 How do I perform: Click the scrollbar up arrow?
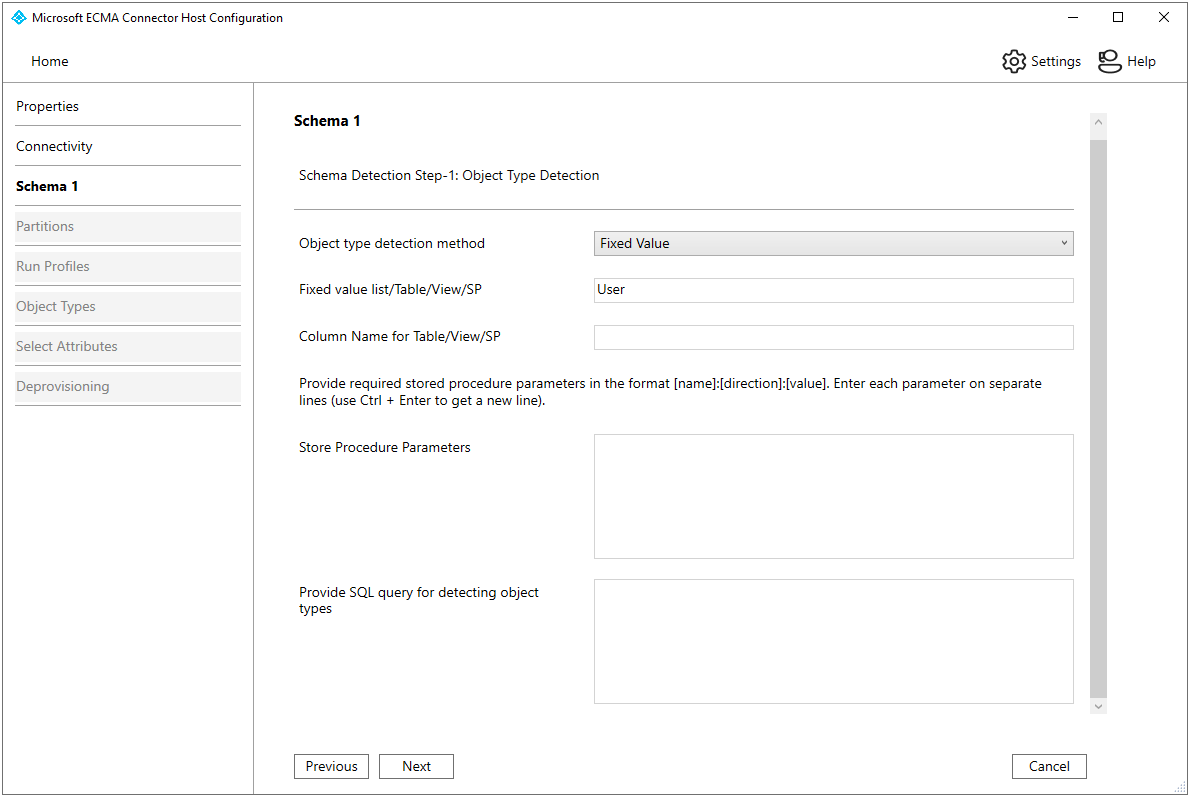pyautogui.click(x=1098, y=123)
